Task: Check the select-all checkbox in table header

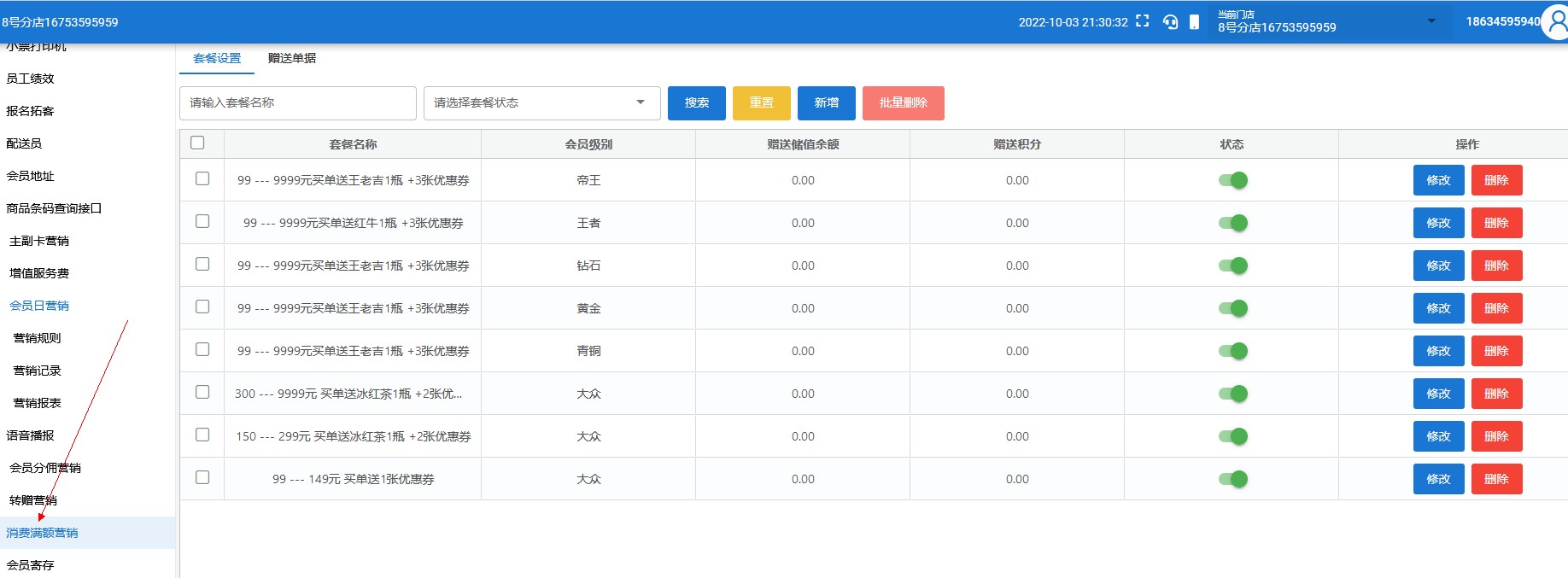Action: (x=198, y=143)
